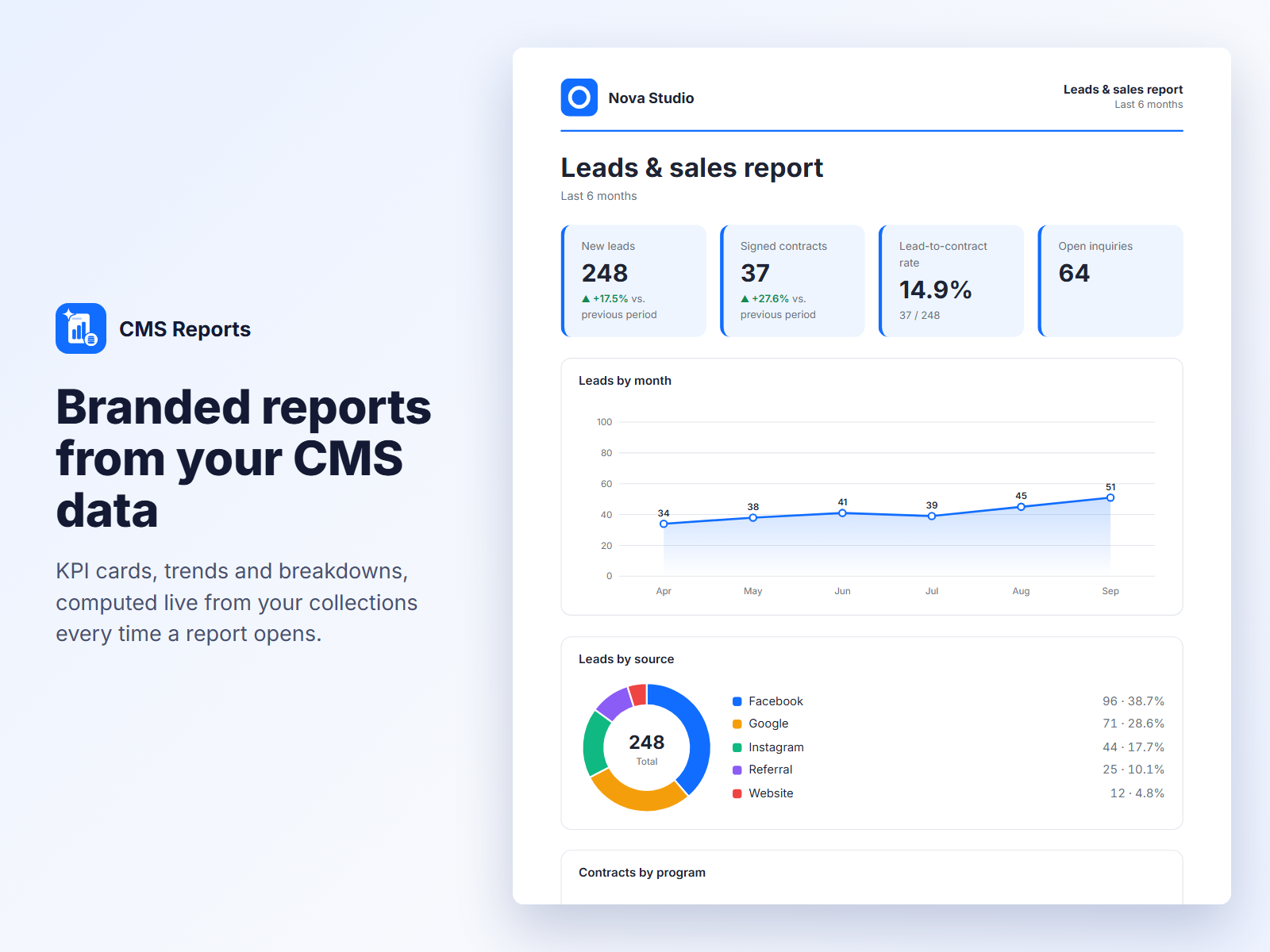This screenshot has height=952, width=1270.
Task: Click the 25 · 10.1% value
Action: tap(1133, 770)
